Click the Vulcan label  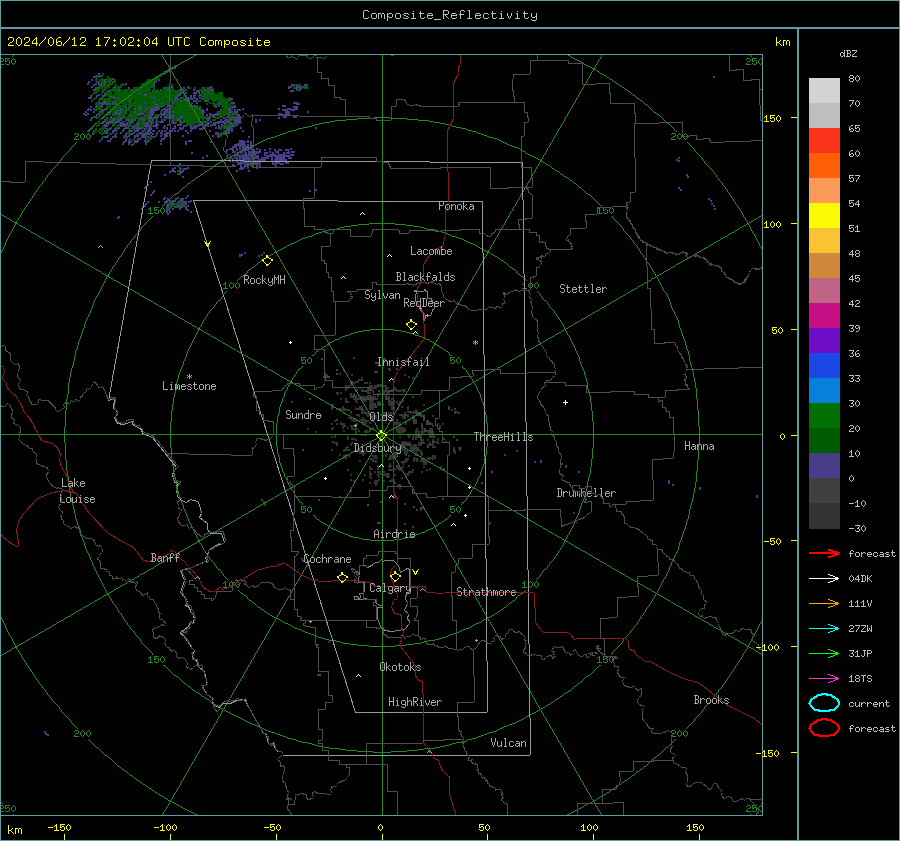pyautogui.click(x=508, y=743)
